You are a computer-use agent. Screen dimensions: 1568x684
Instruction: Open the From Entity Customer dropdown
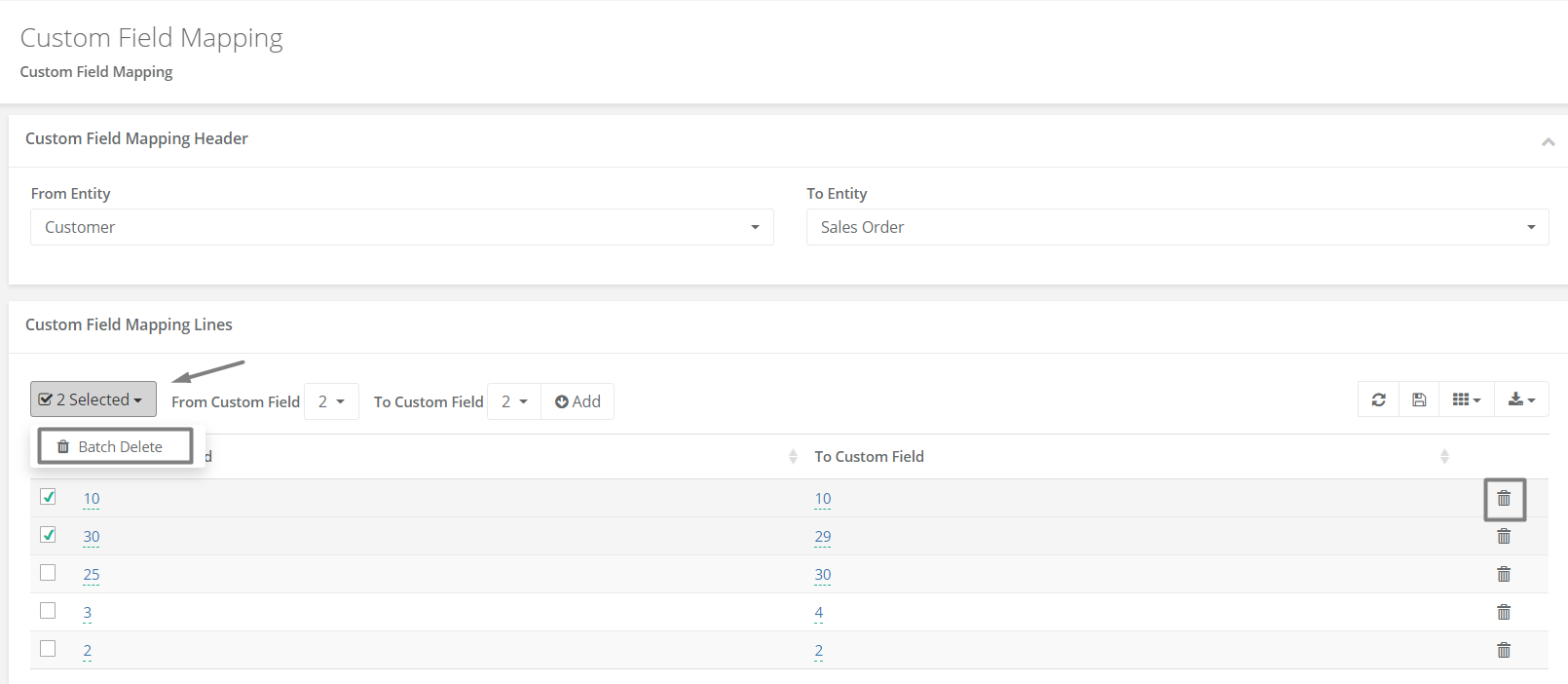(402, 227)
